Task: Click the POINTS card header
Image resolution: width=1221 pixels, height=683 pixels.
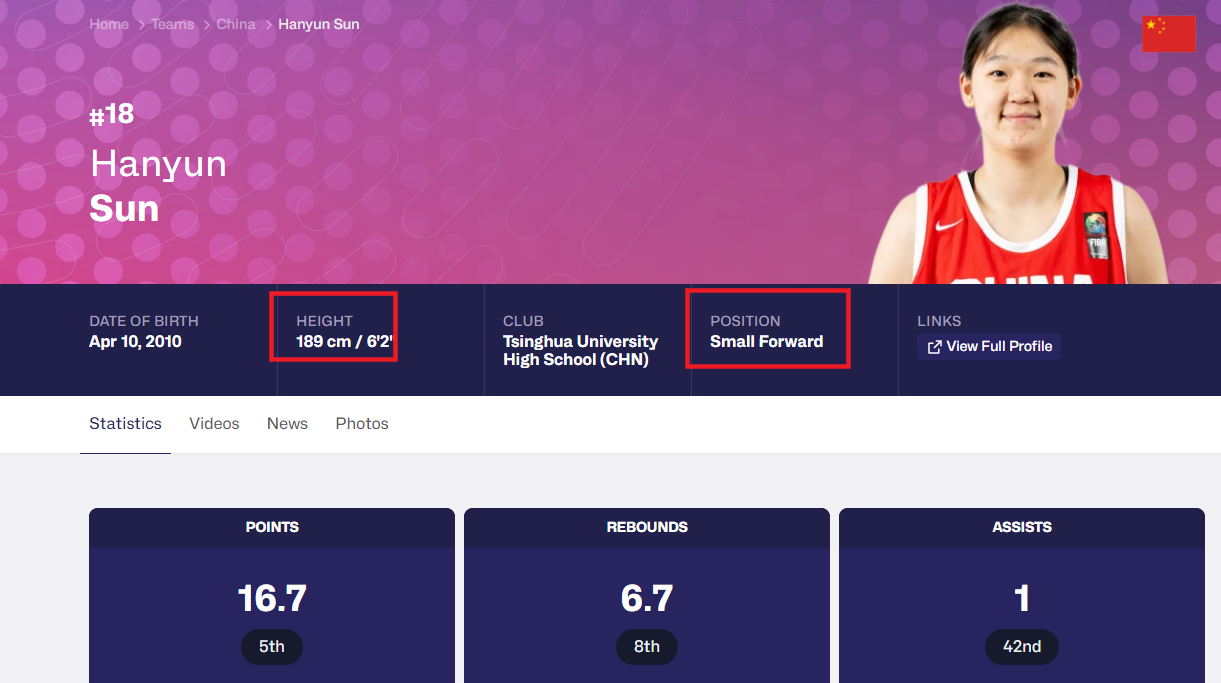Action: (x=272, y=528)
